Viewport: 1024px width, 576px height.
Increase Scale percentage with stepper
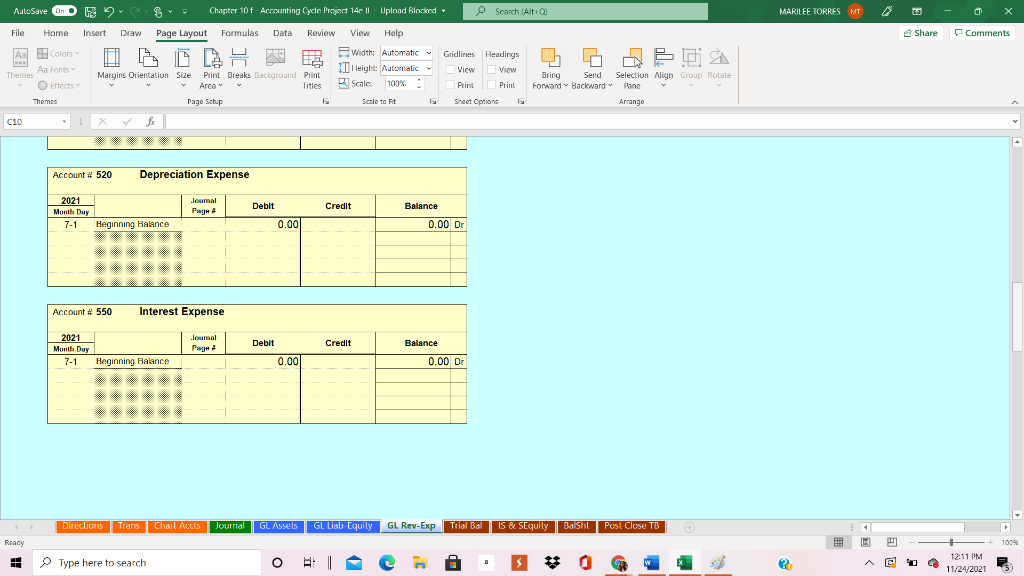419,80
